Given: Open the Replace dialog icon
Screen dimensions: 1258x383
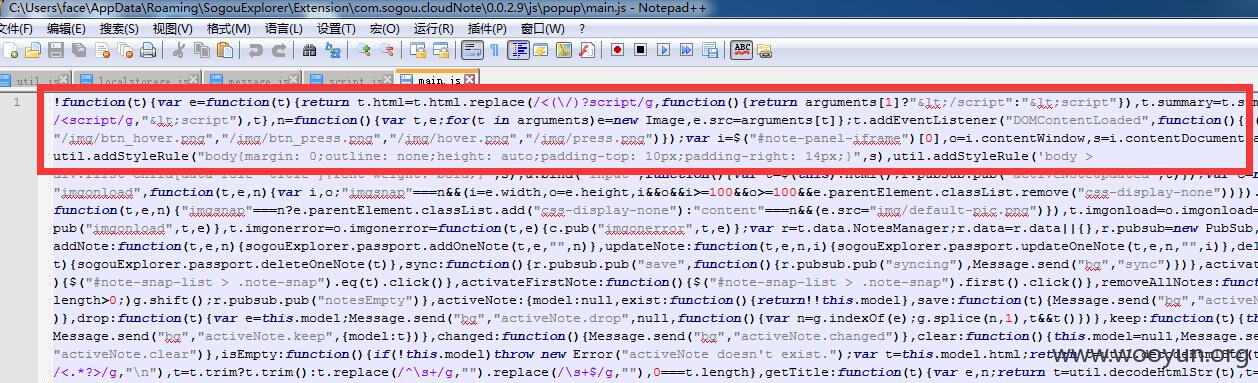Looking at the screenshot, I should point(332,50).
